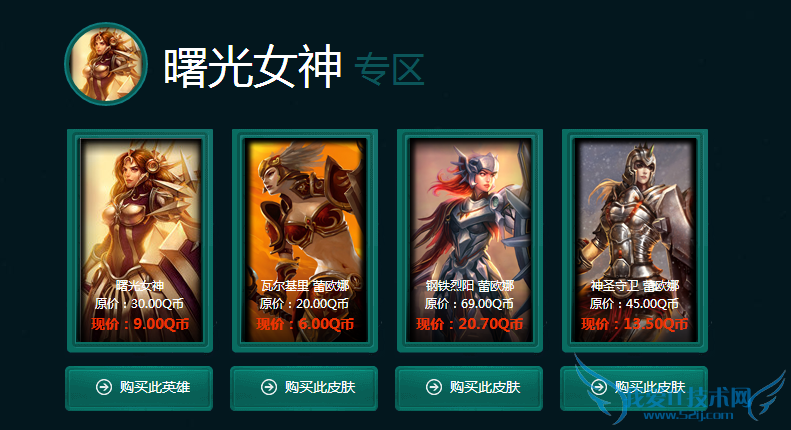Screen dimensions: 791x430
Task: Click arrow icon on 钢铁烈阳 skin's buy button
Action: (x=434, y=387)
